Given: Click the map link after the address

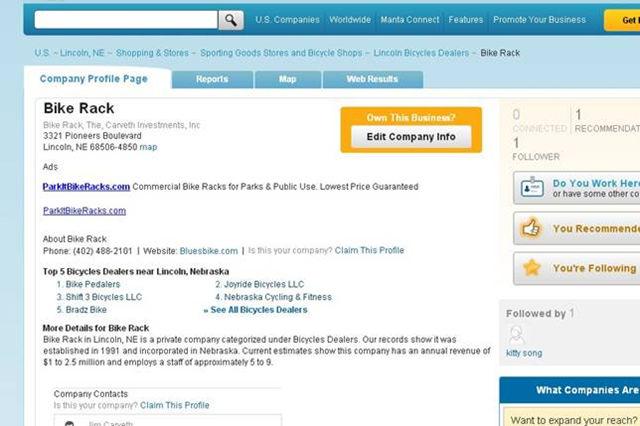Looking at the screenshot, I should [148, 147].
